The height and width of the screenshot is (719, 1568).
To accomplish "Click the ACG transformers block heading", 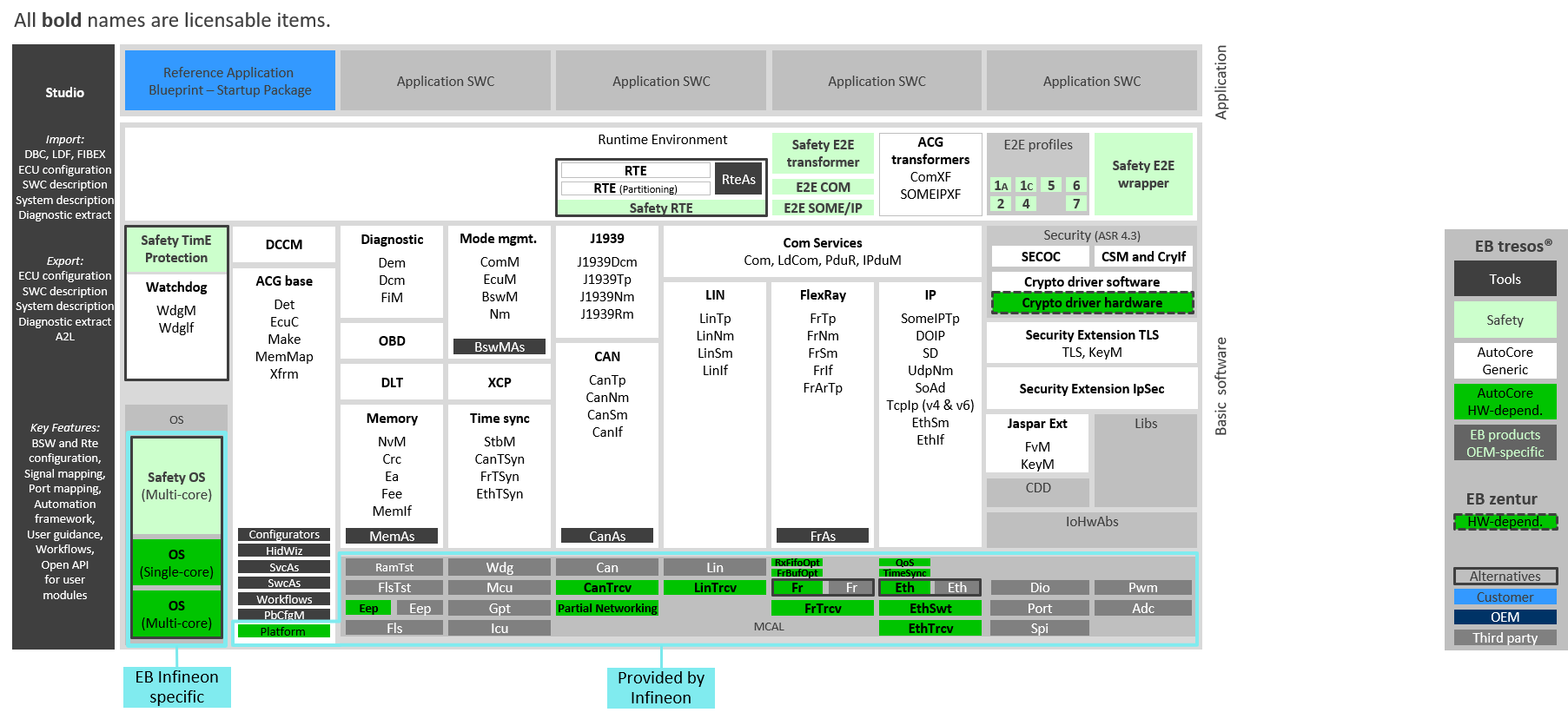I will click(x=930, y=151).
